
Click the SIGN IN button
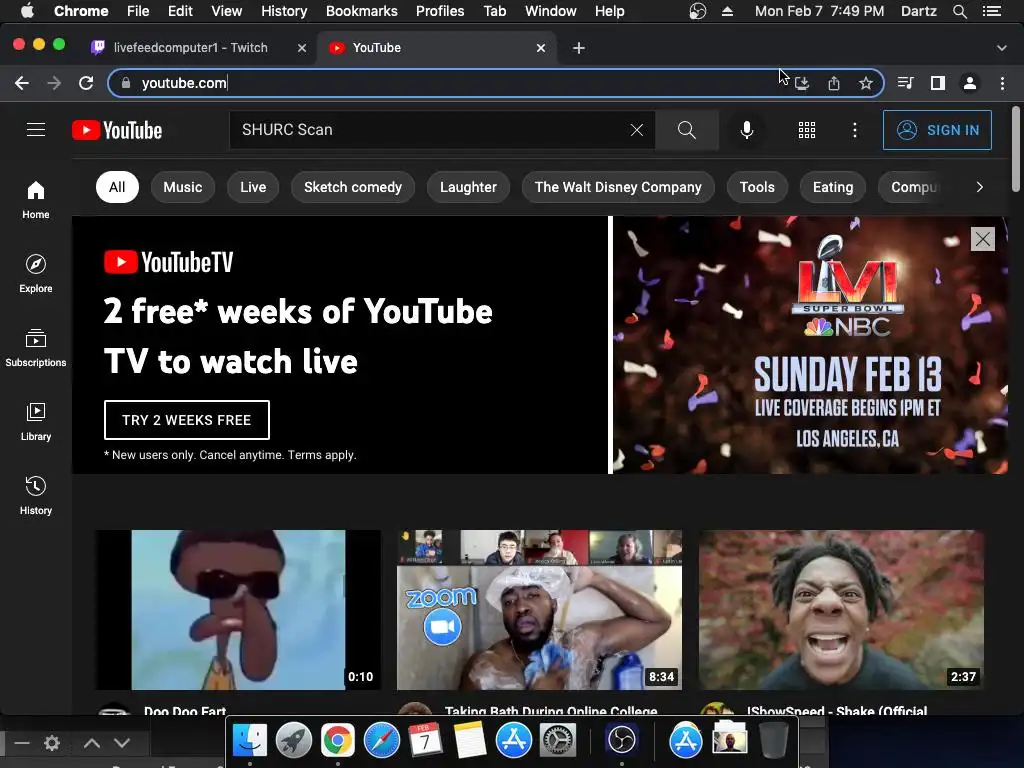pyautogui.click(x=937, y=130)
